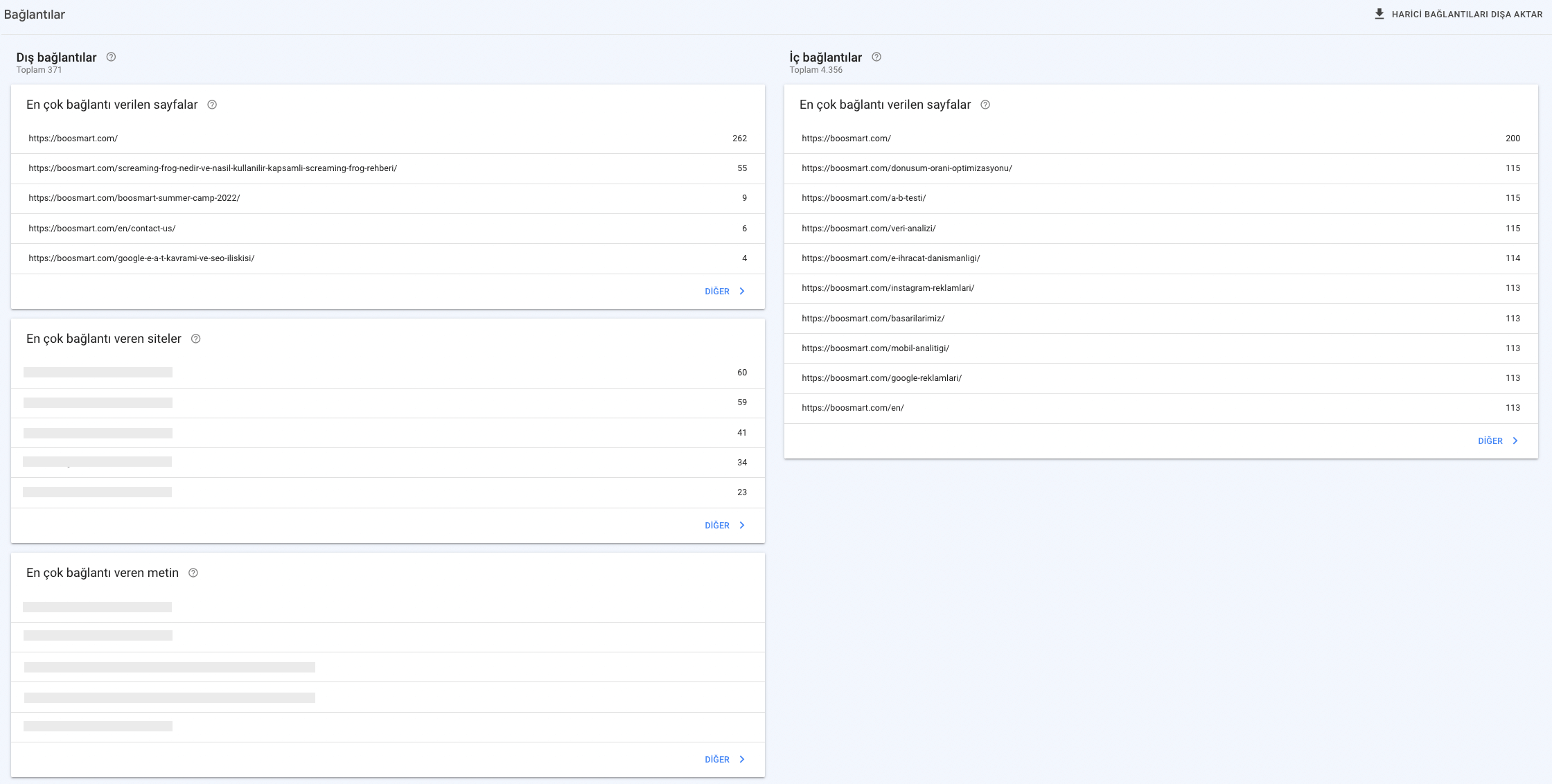Screen dimensions: 1552x784
Task: Click help icon in external En çok bağlantı verilen sayfalar
Action: coord(212,105)
